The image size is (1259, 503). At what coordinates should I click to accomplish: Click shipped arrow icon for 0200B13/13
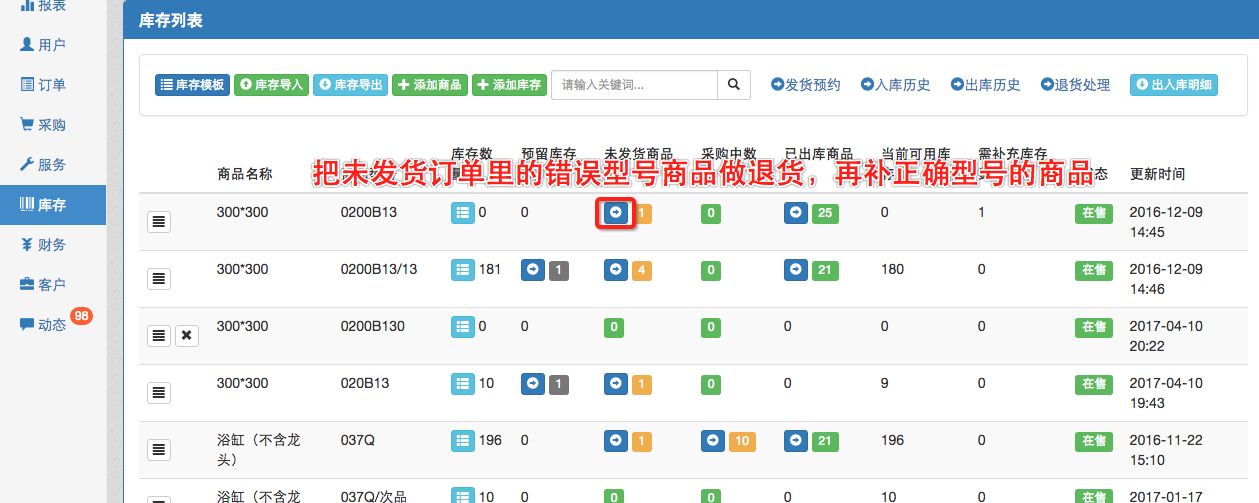click(x=796, y=270)
